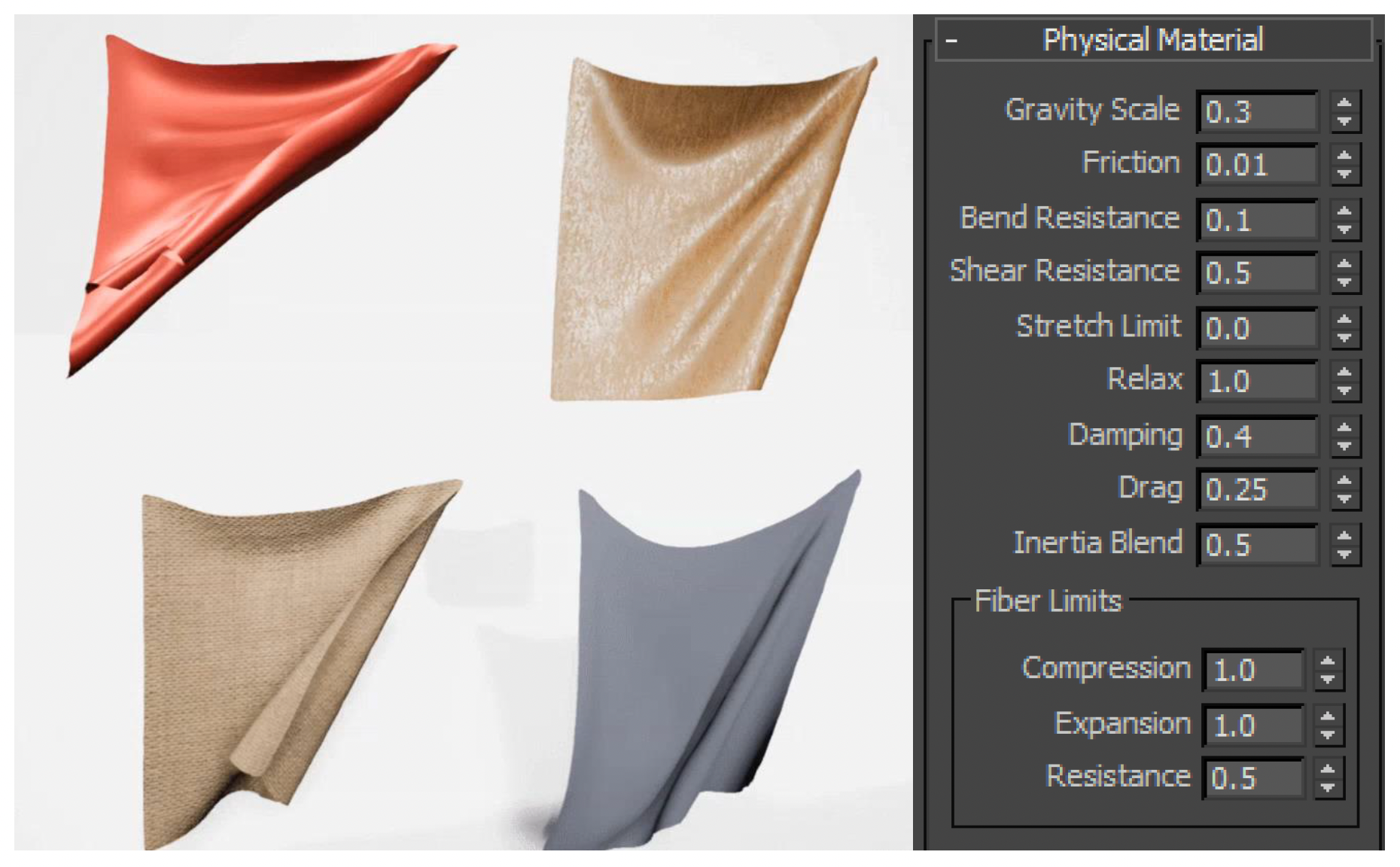Increase Gravity Scale with spinner up arrow
Viewport: 1400px width, 867px height.
tap(1344, 103)
